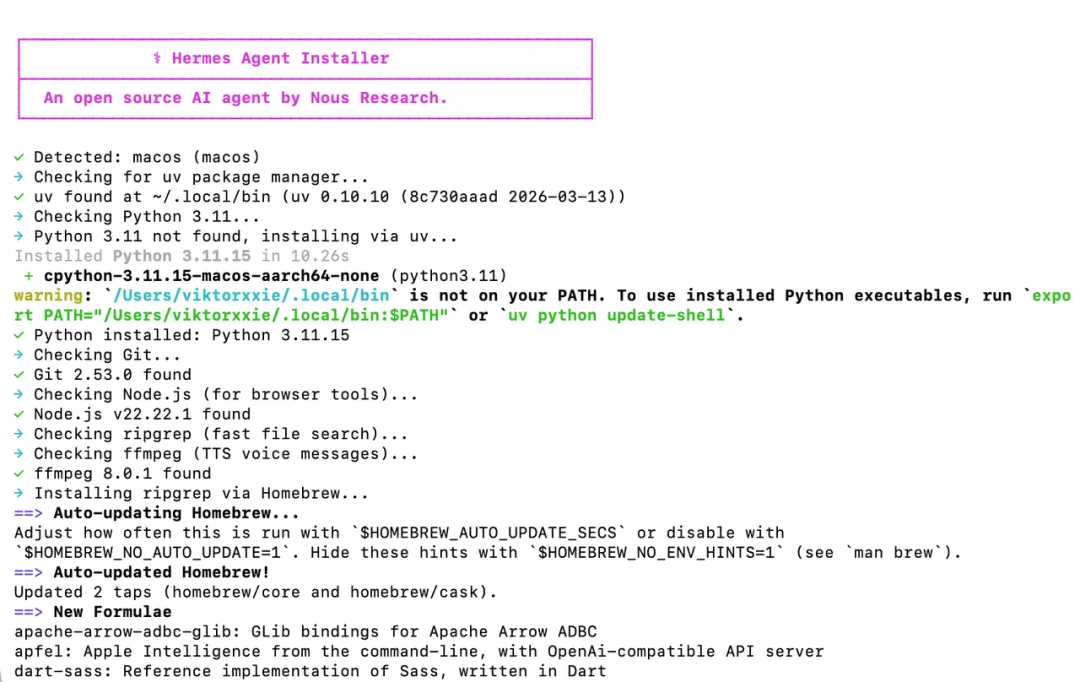The image size is (1080, 682).
Task: Click 'Checking for uv package manager...' line
Action: pyautogui.click(x=201, y=177)
